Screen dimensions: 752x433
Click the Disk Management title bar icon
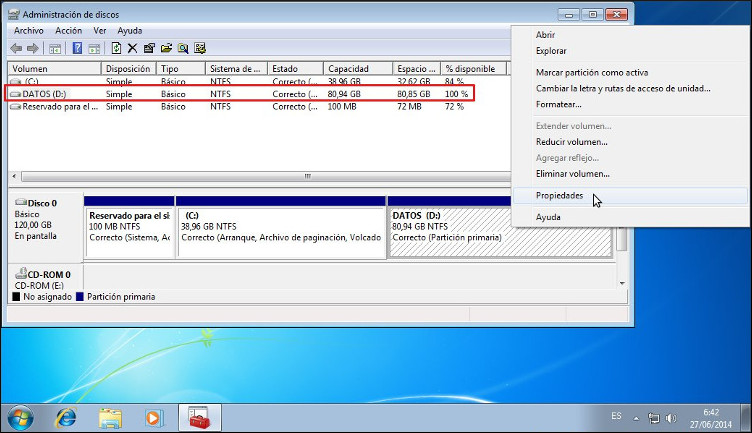pos(14,14)
